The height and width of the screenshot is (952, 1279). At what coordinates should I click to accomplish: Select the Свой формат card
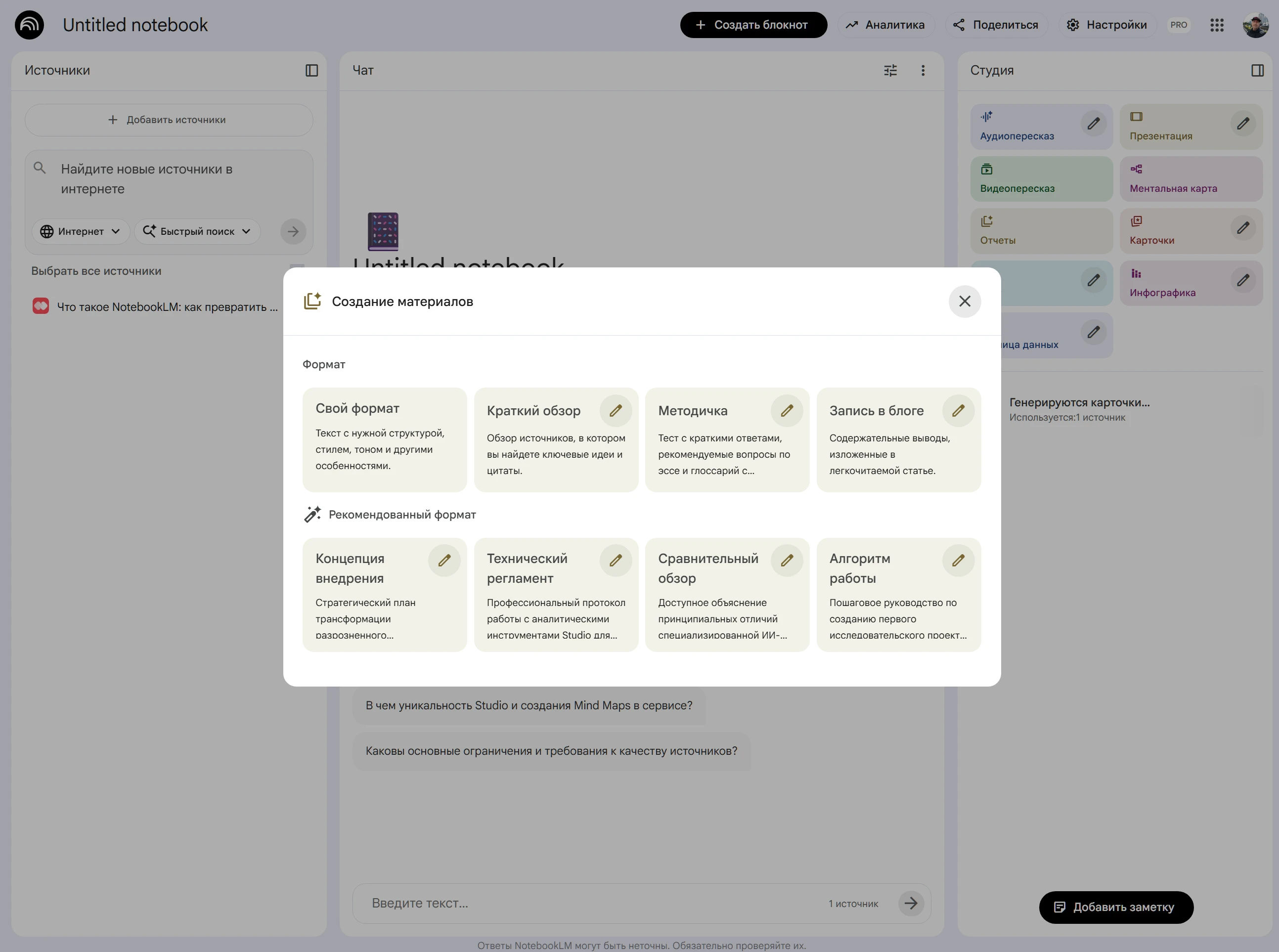pyautogui.click(x=385, y=439)
